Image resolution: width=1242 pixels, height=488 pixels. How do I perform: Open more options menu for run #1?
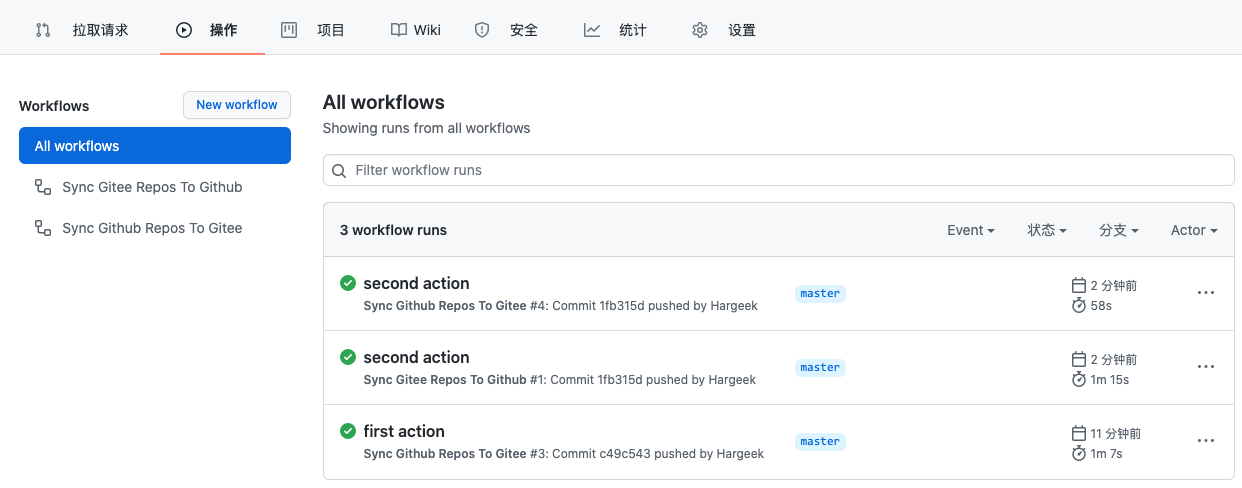(1206, 367)
